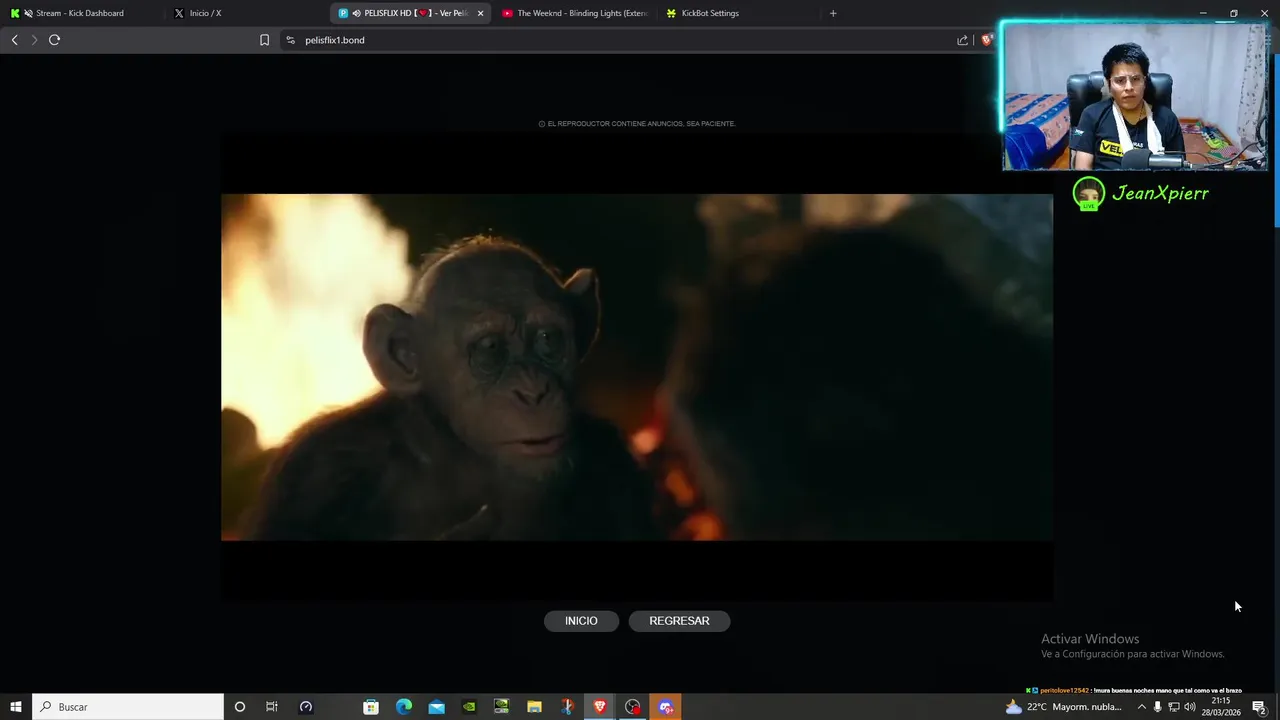Image resolution: width=1280 pixels, height=720 pixels.
Task: Switch to Inicio / X tab
Action: pyautogui.click(x=205, y=13)
